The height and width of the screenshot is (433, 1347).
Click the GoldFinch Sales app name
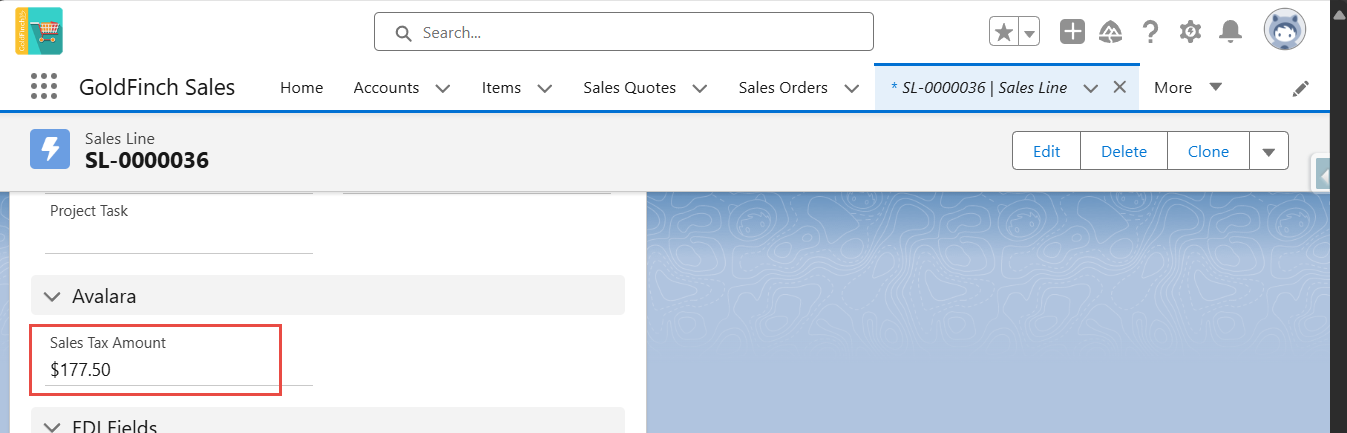tap(157, 87)
